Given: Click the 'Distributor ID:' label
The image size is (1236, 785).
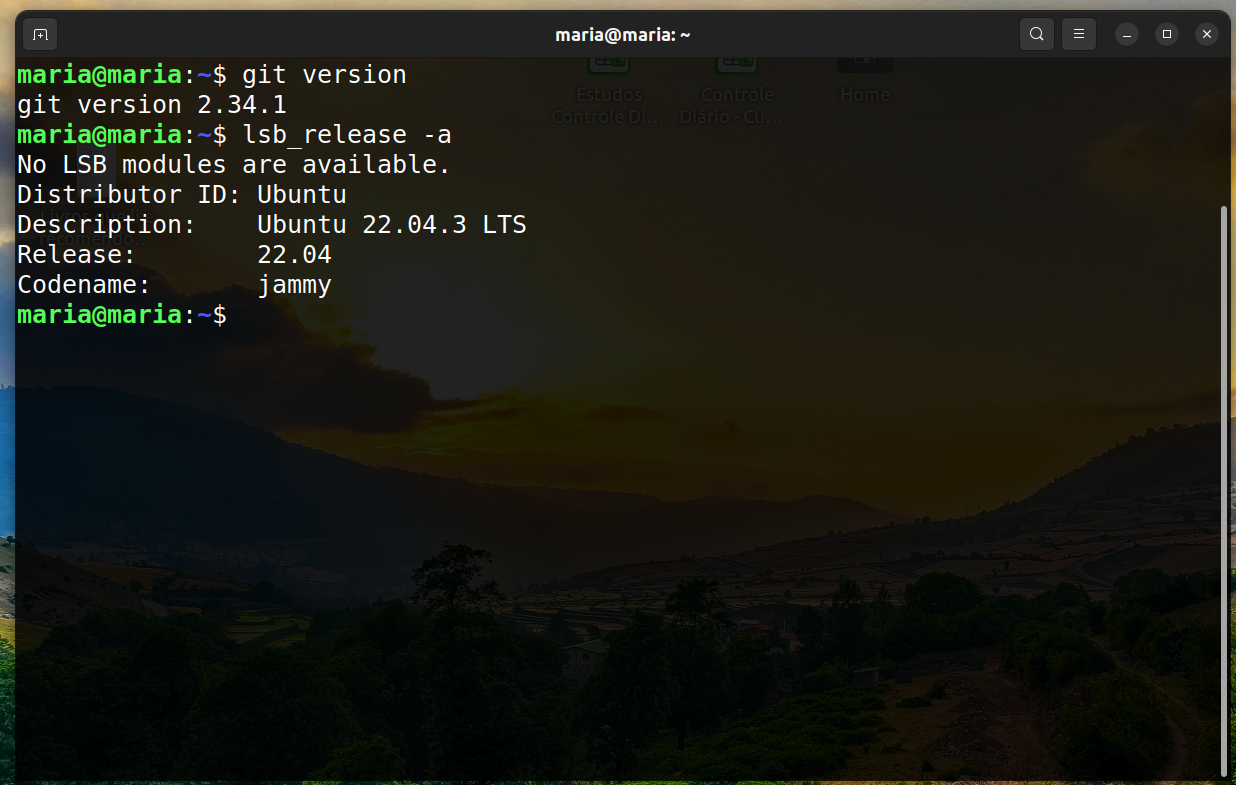Looking at the screenshot, I should [x=122, y=195].
